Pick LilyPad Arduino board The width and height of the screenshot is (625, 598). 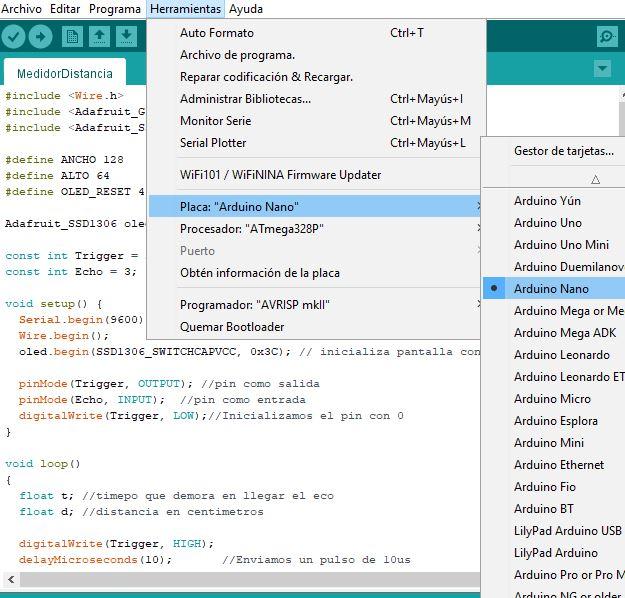pos(554,553)
